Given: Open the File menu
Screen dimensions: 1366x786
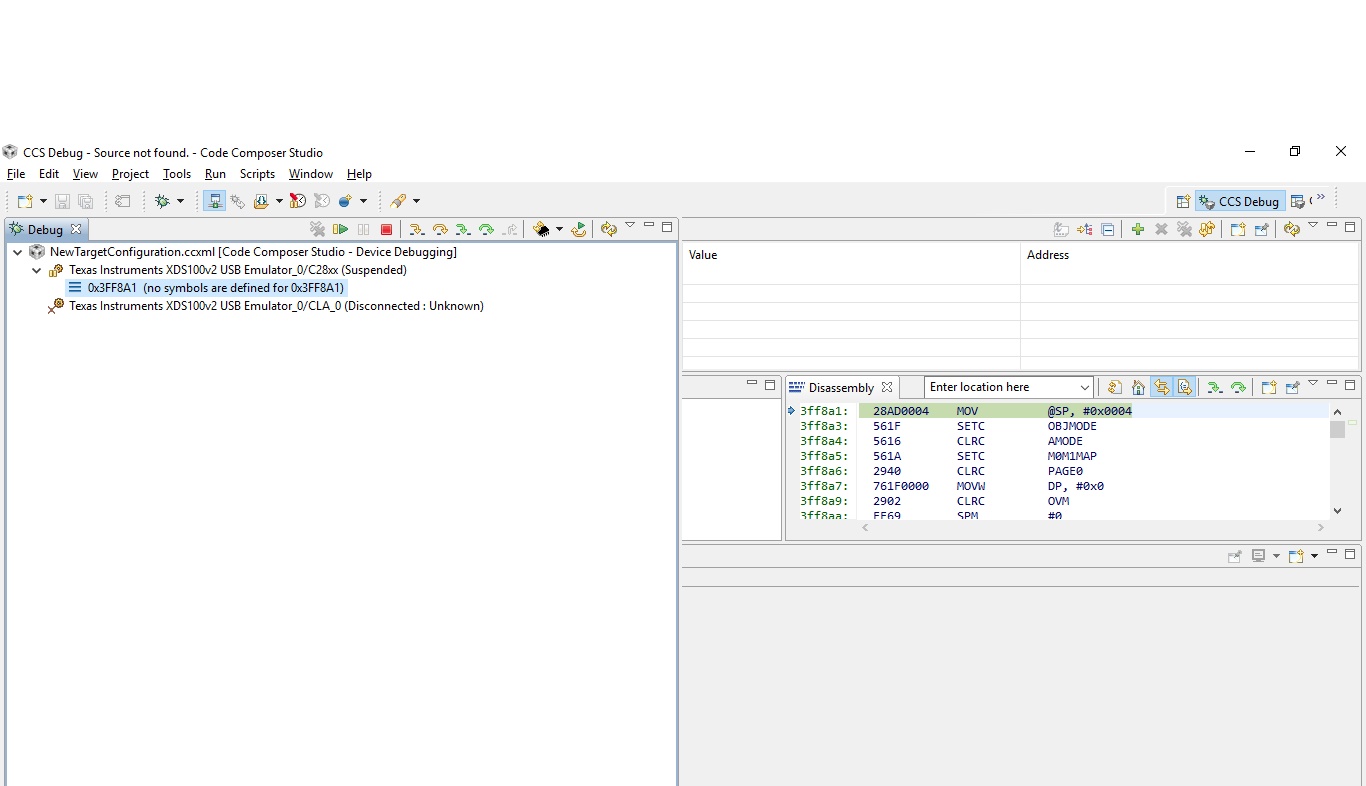Looking at the screenshot, I should click(x=16, y=174).
